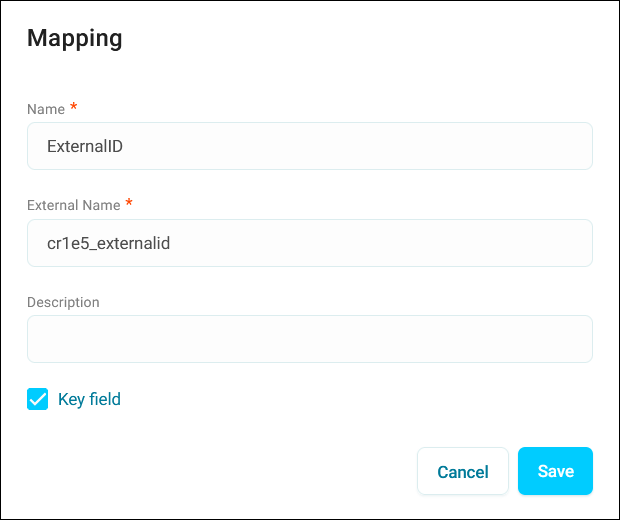
Task: Click the Name field label
Action: [x=46, y=109]
